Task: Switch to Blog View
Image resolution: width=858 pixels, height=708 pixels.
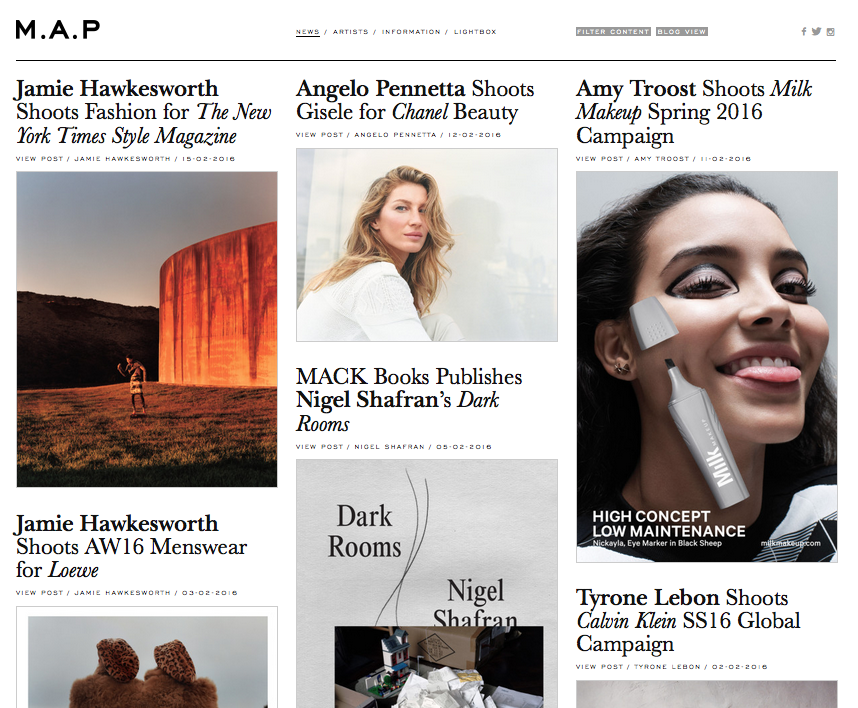Action: 682,32
